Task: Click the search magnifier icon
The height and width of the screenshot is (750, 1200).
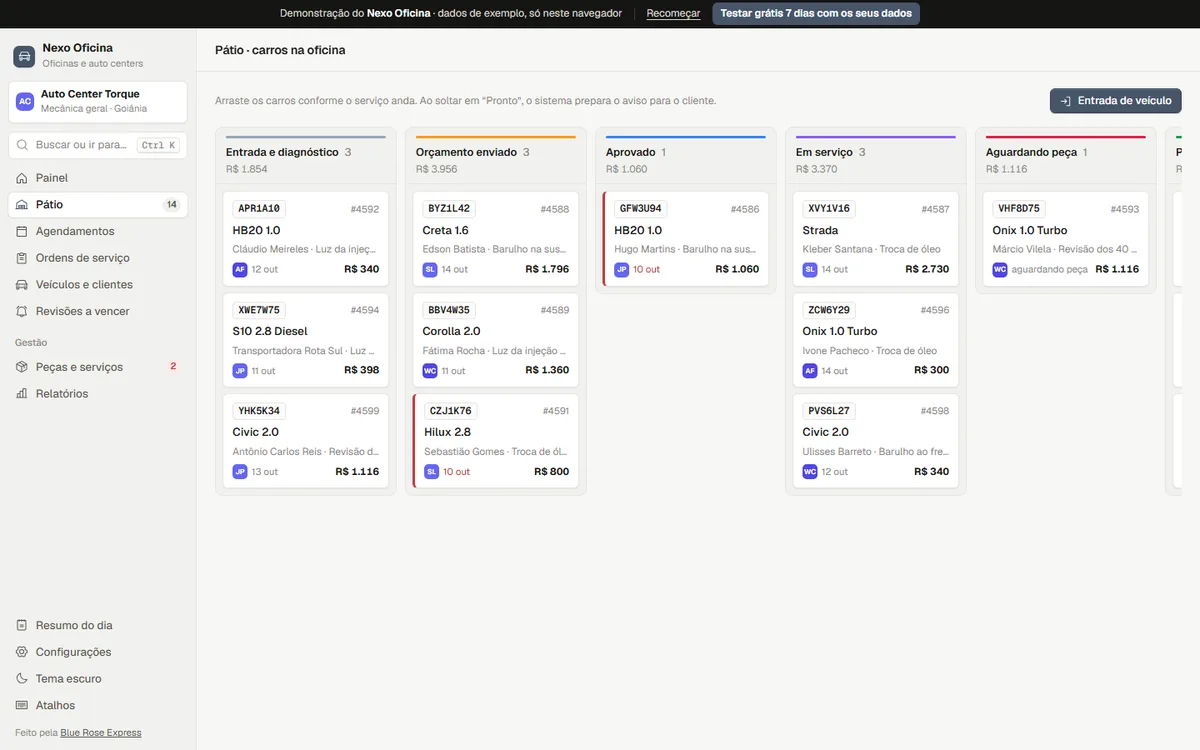Action: pos(24,145)
